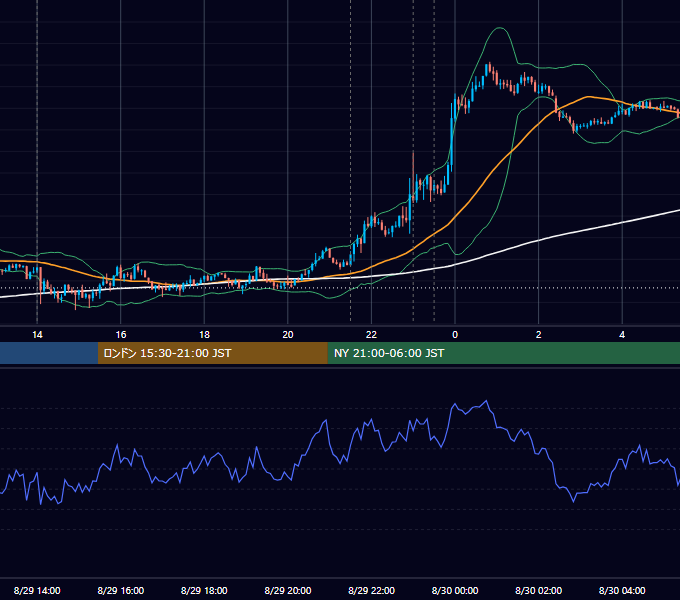The image size is (680, 600).
Task: Click the ロンドン 15:30-21:00 JST session bar
Action: coord(212,353)
